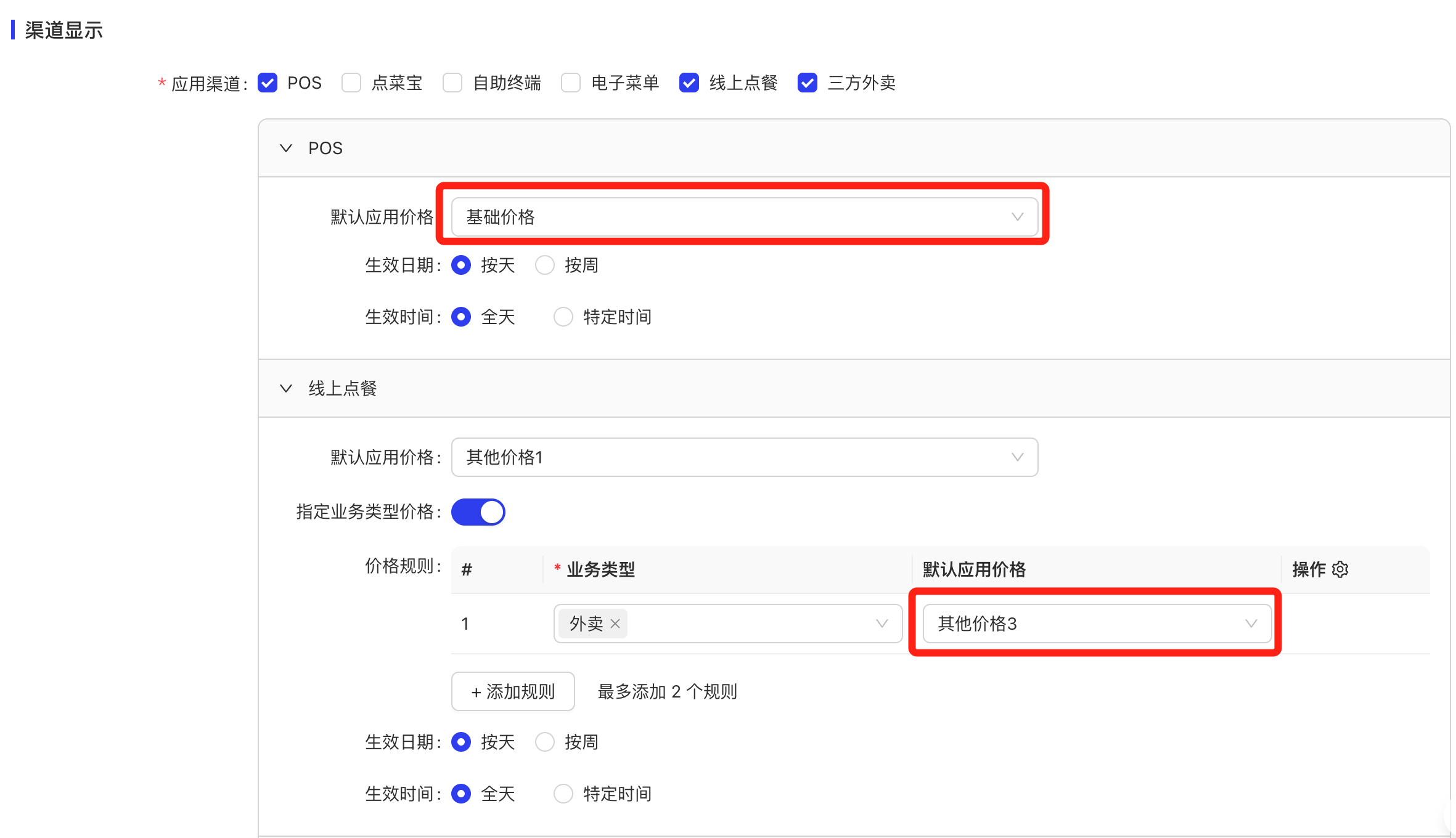Click the gear icon beside 操作 column

click(x=1340, y=569)
